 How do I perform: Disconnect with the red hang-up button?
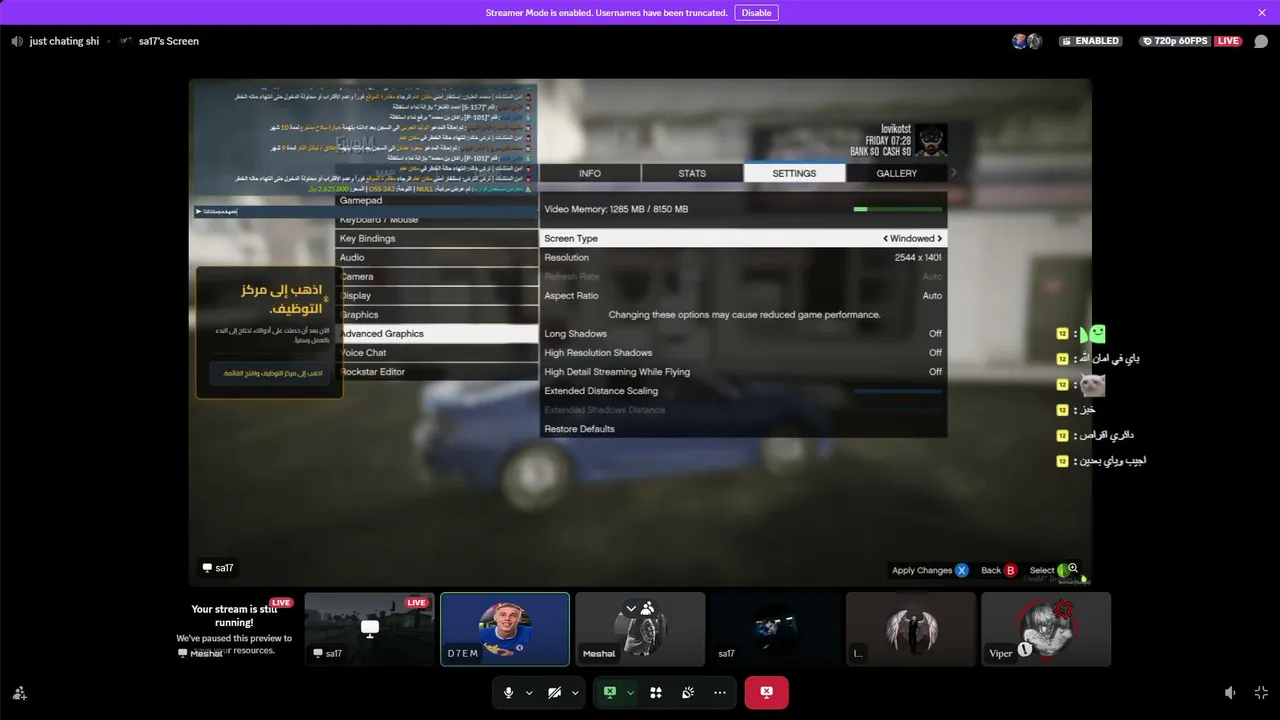[766, 692]
